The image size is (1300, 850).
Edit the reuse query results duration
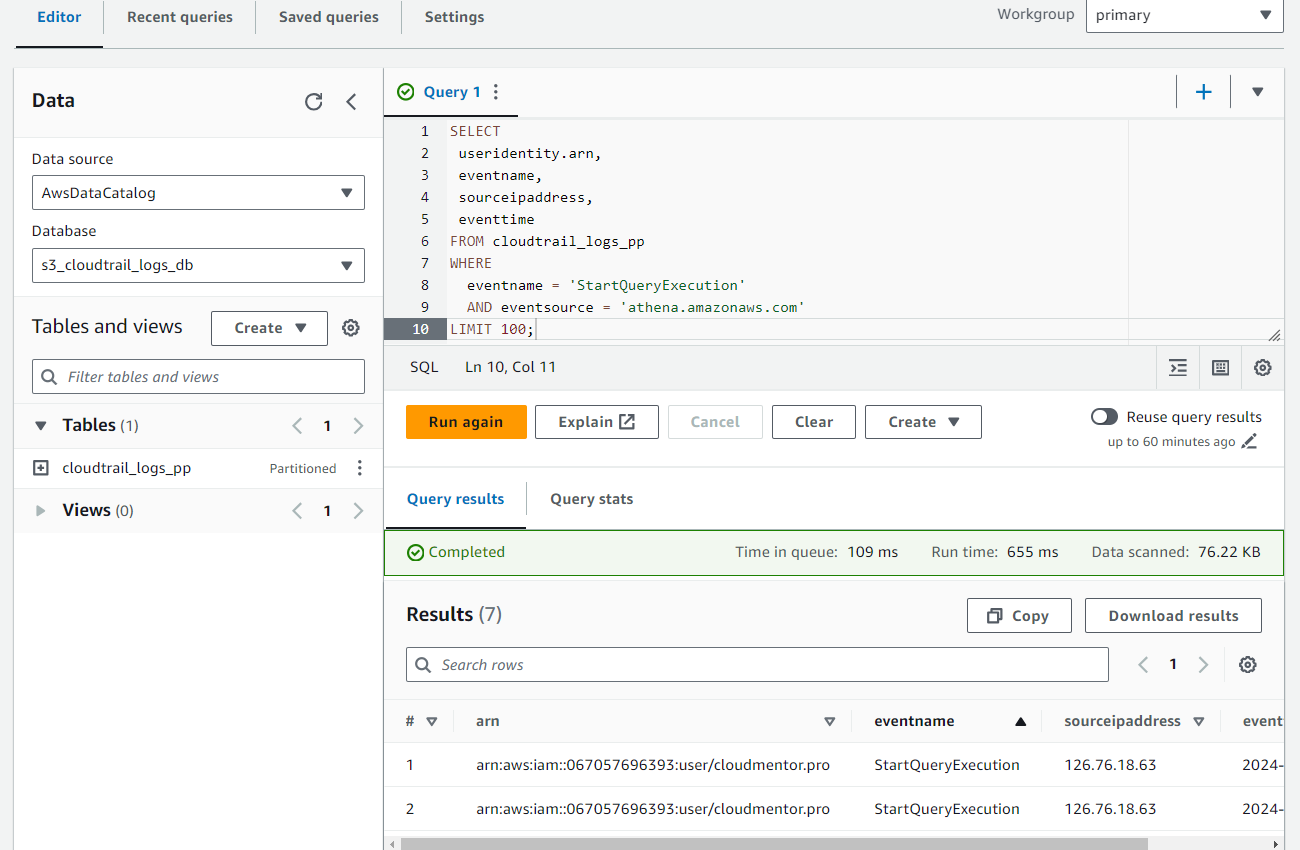pos(1249,442)
